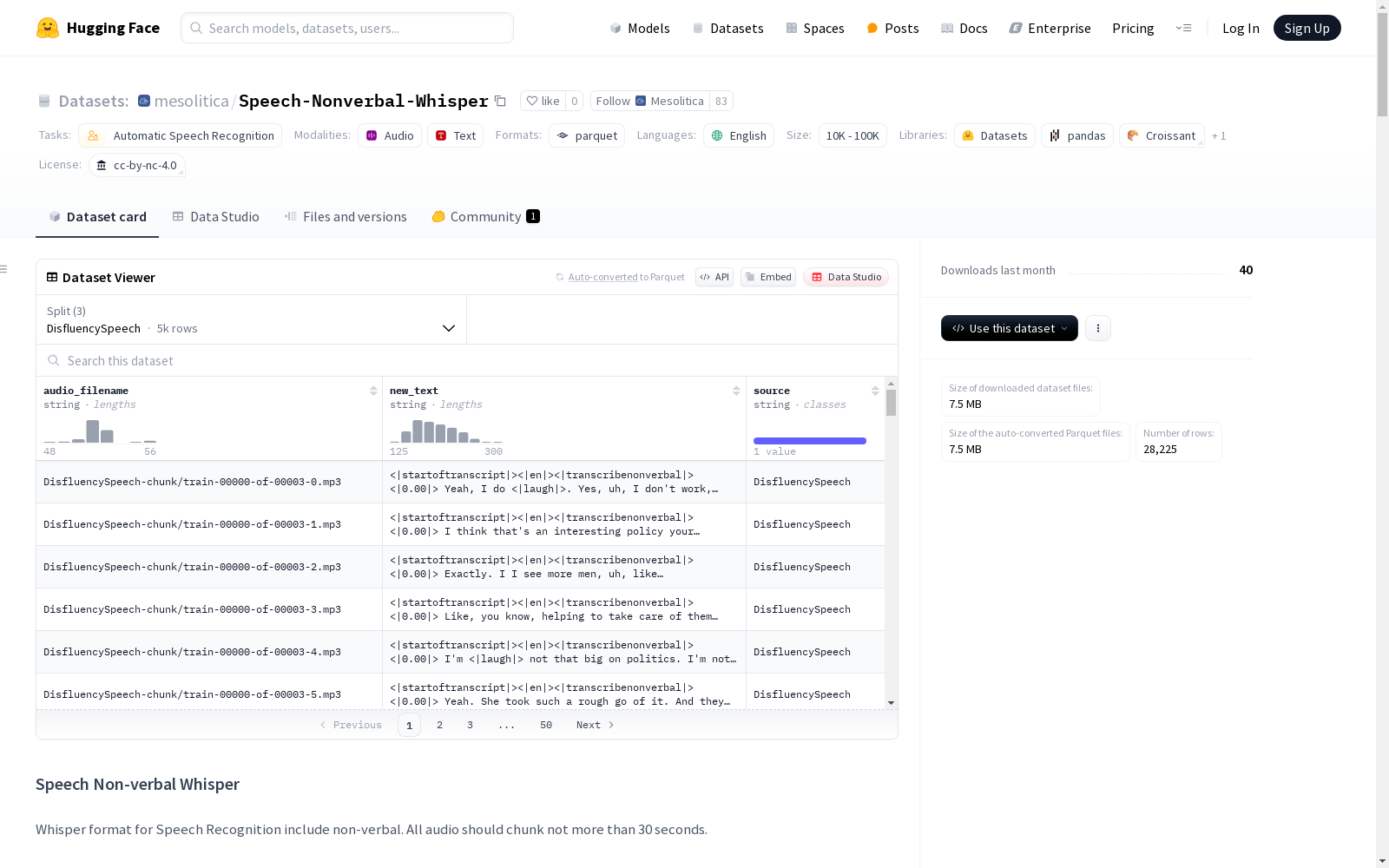Screen dimensions: 1389x868
Task: Click the Hugging Face logo icon
Action: point(48,28)
